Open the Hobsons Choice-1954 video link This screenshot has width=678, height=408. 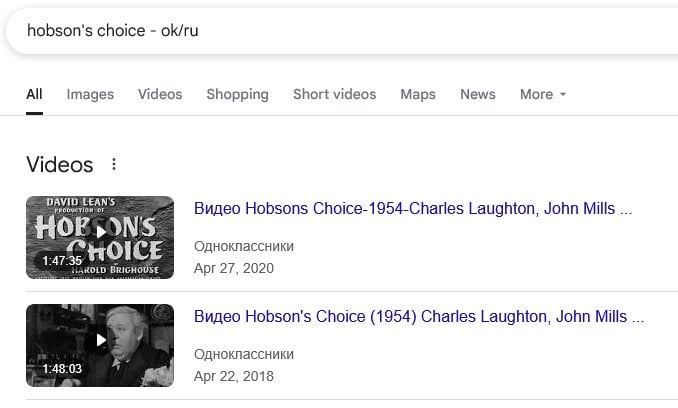pyautogui.click(x=413, y=209)
